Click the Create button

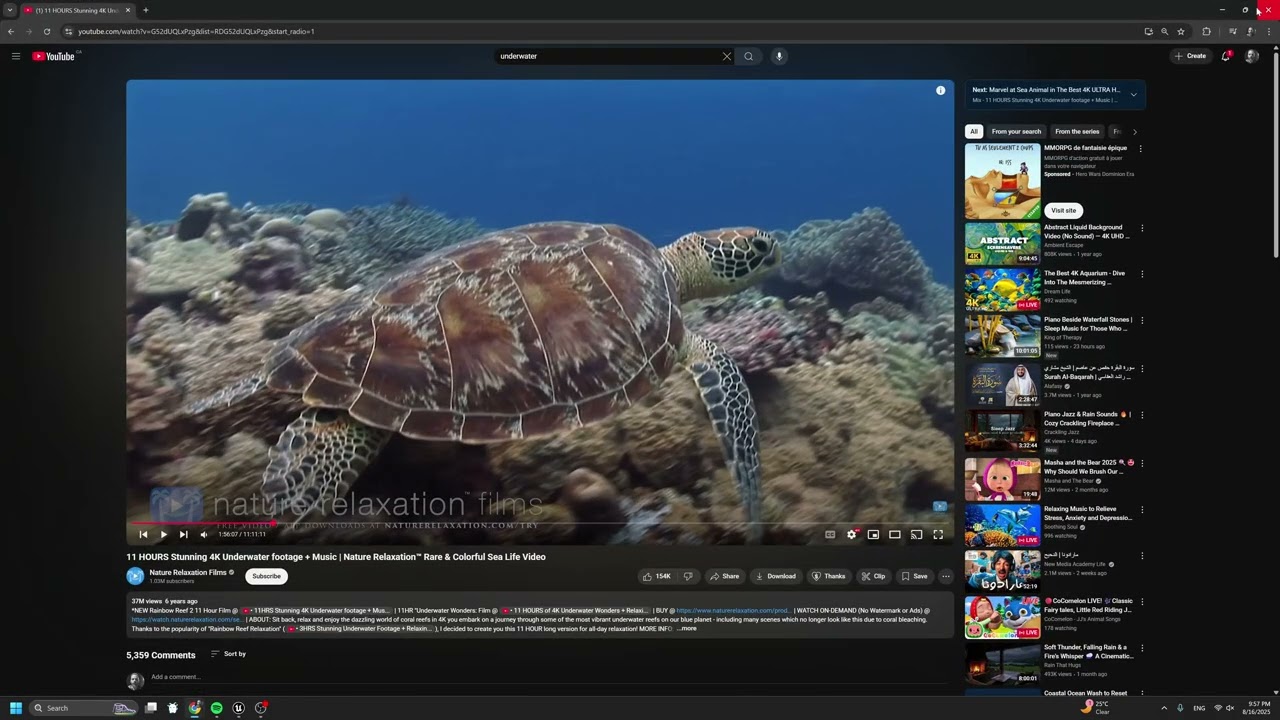click(x=1190, y=56)
